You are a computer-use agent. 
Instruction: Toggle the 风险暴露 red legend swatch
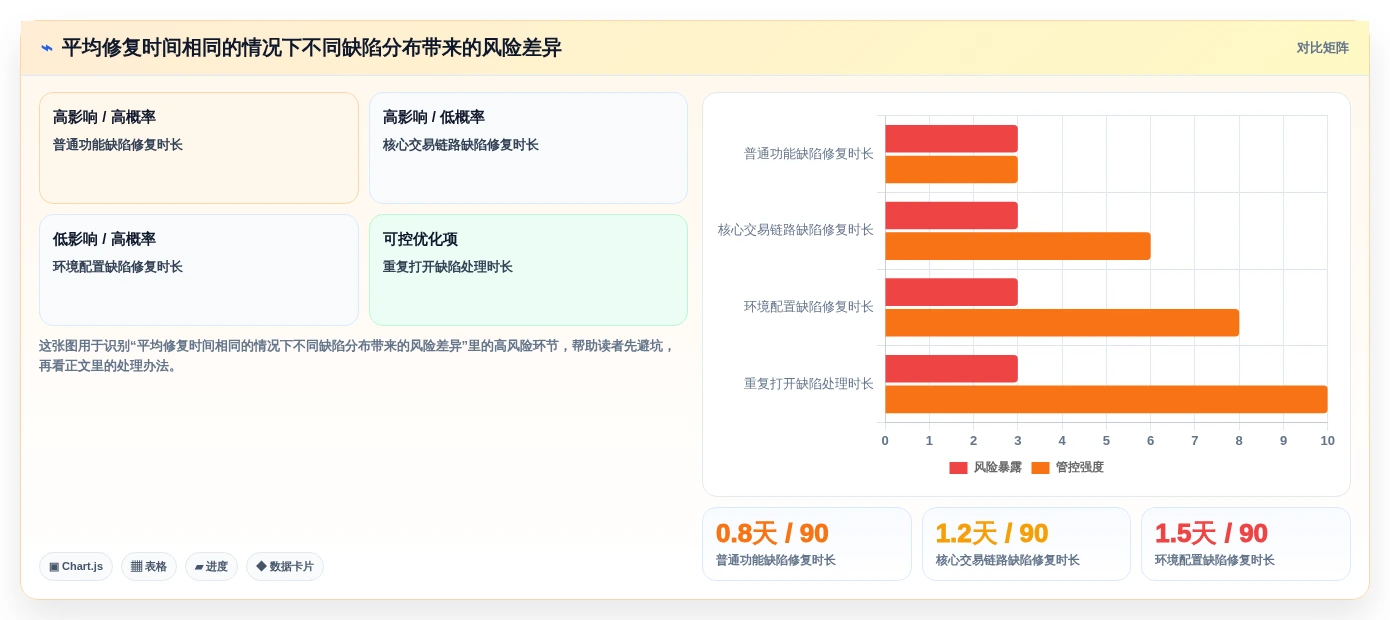coord(958,468)
